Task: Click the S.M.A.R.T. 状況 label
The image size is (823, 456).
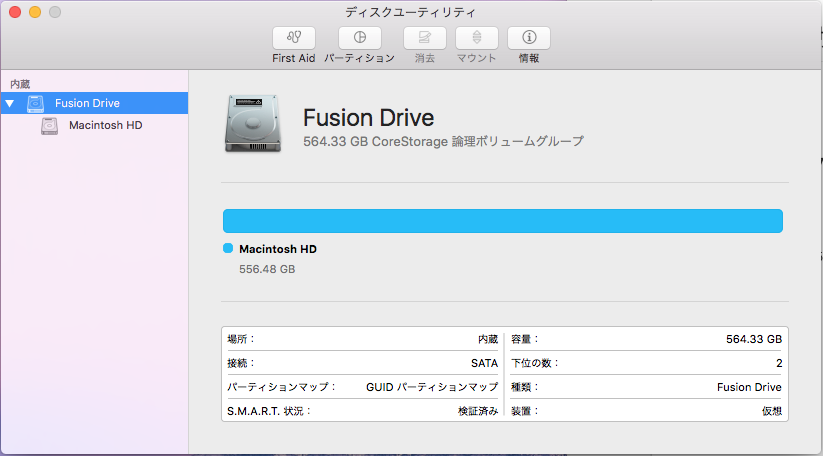Action: [x=269, y=411]
